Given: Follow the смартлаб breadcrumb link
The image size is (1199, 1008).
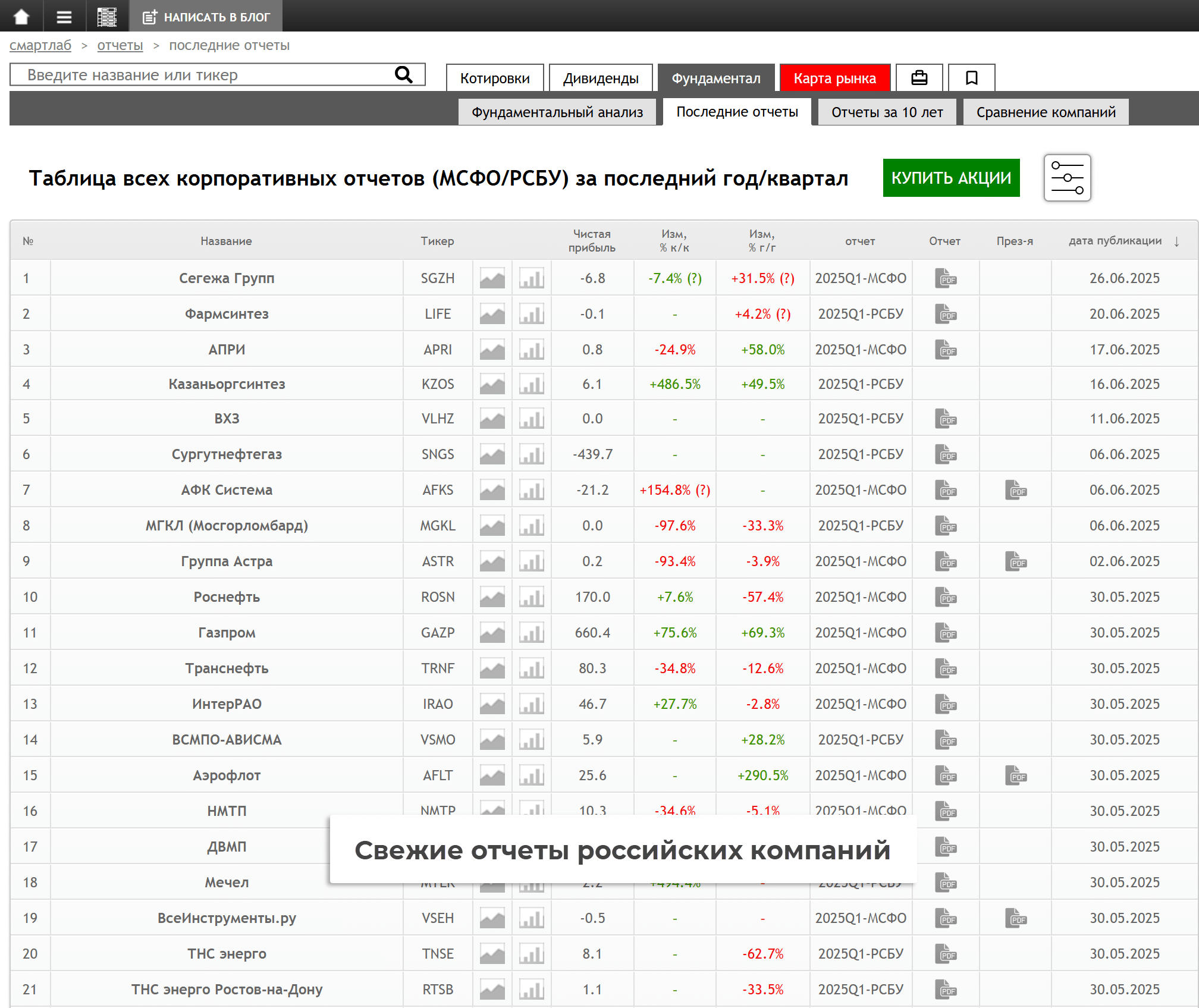Looking at the screenshot, I should click(40, 45).
